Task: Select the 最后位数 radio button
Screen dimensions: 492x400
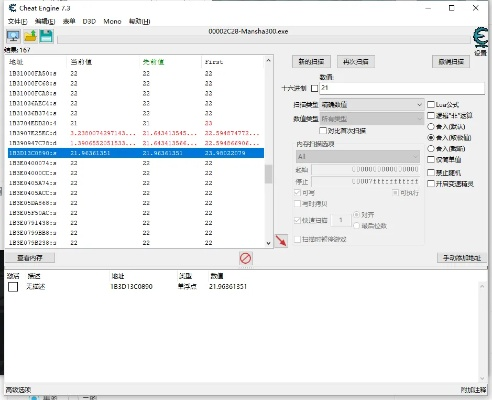Action: point(356,226)
